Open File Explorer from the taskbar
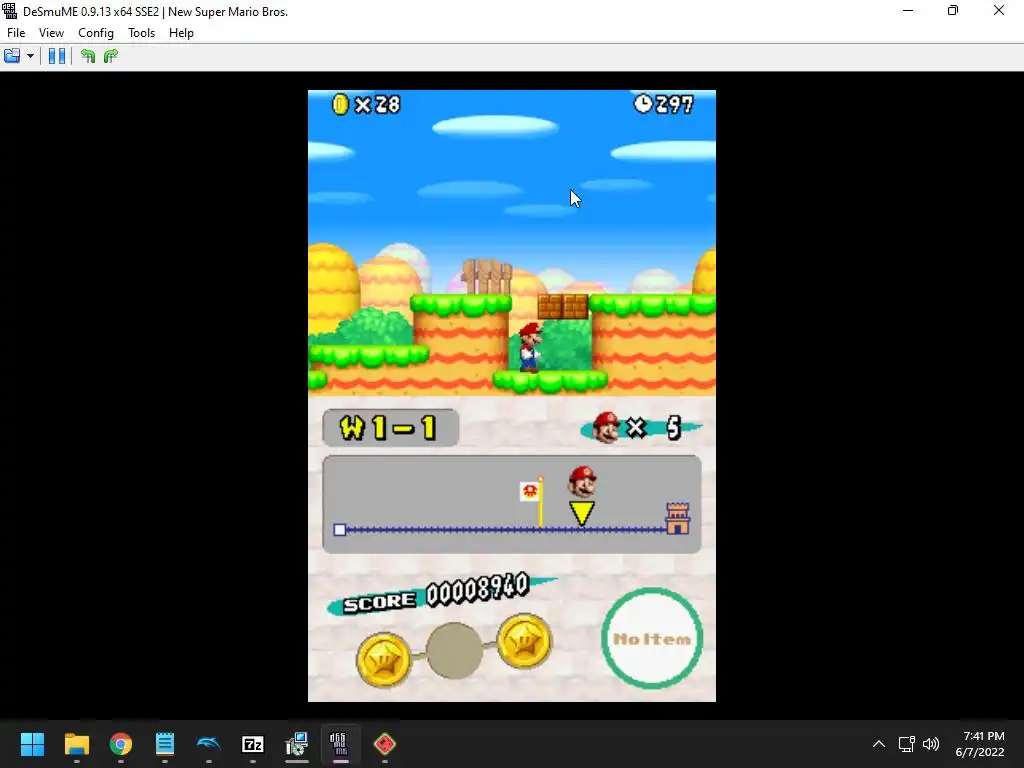1024x768 pixels. pos(76,744)
